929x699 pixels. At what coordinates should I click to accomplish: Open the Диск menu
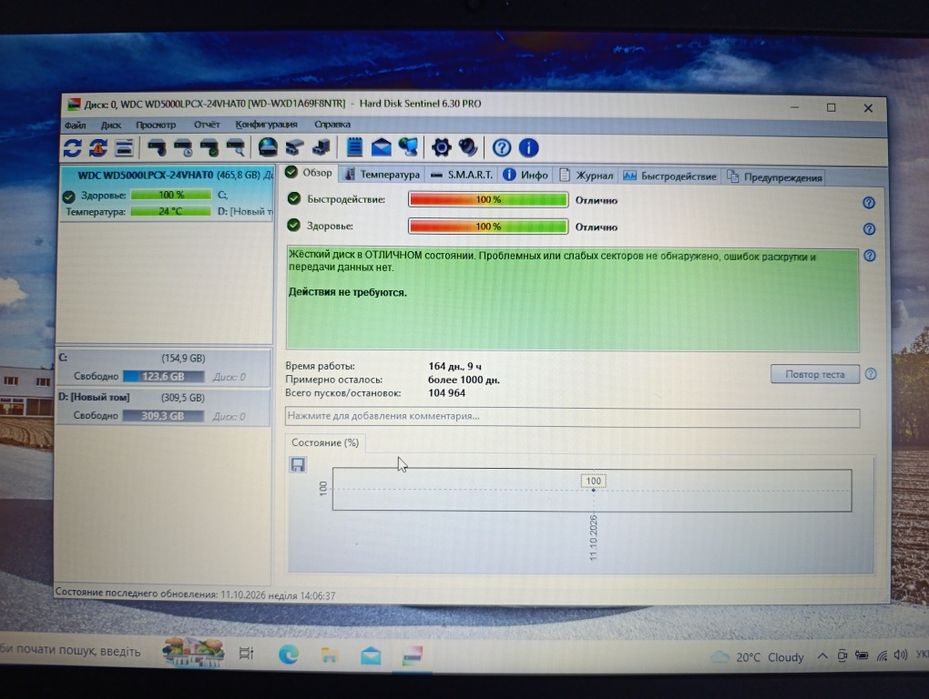[111, 125]
